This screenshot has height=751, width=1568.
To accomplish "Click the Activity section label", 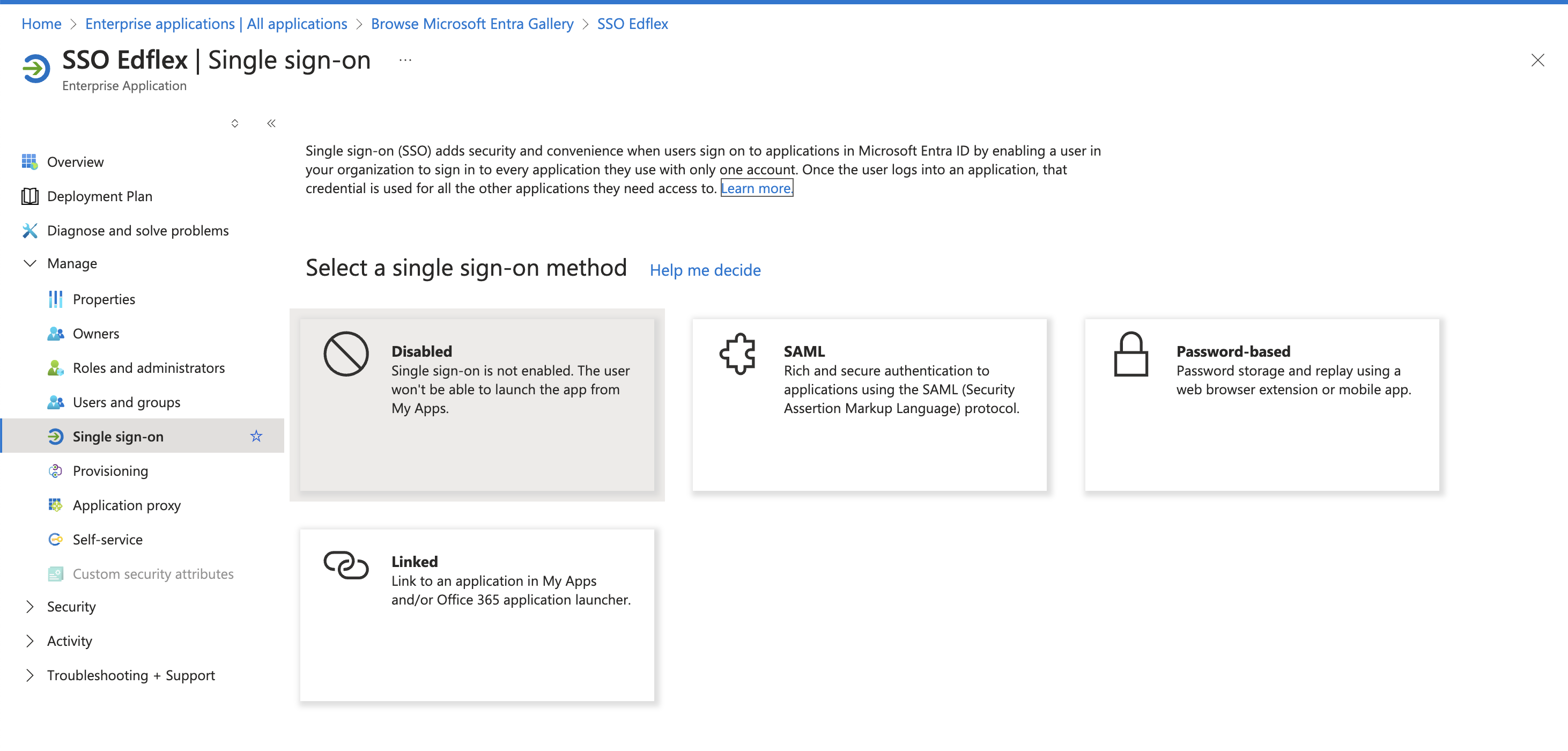I will pos(69,640).
